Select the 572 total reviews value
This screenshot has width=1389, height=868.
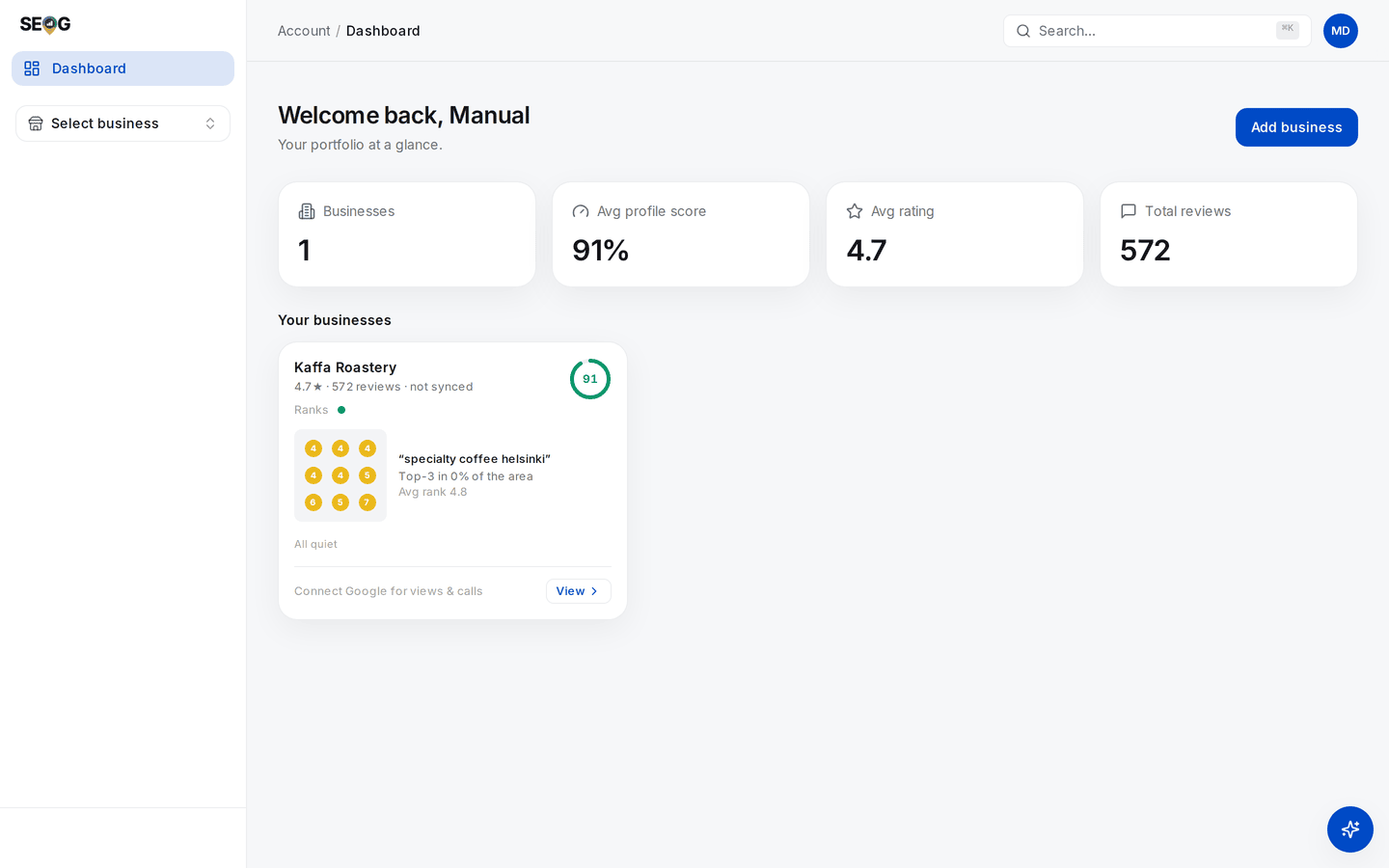(x=1145, y=251)
